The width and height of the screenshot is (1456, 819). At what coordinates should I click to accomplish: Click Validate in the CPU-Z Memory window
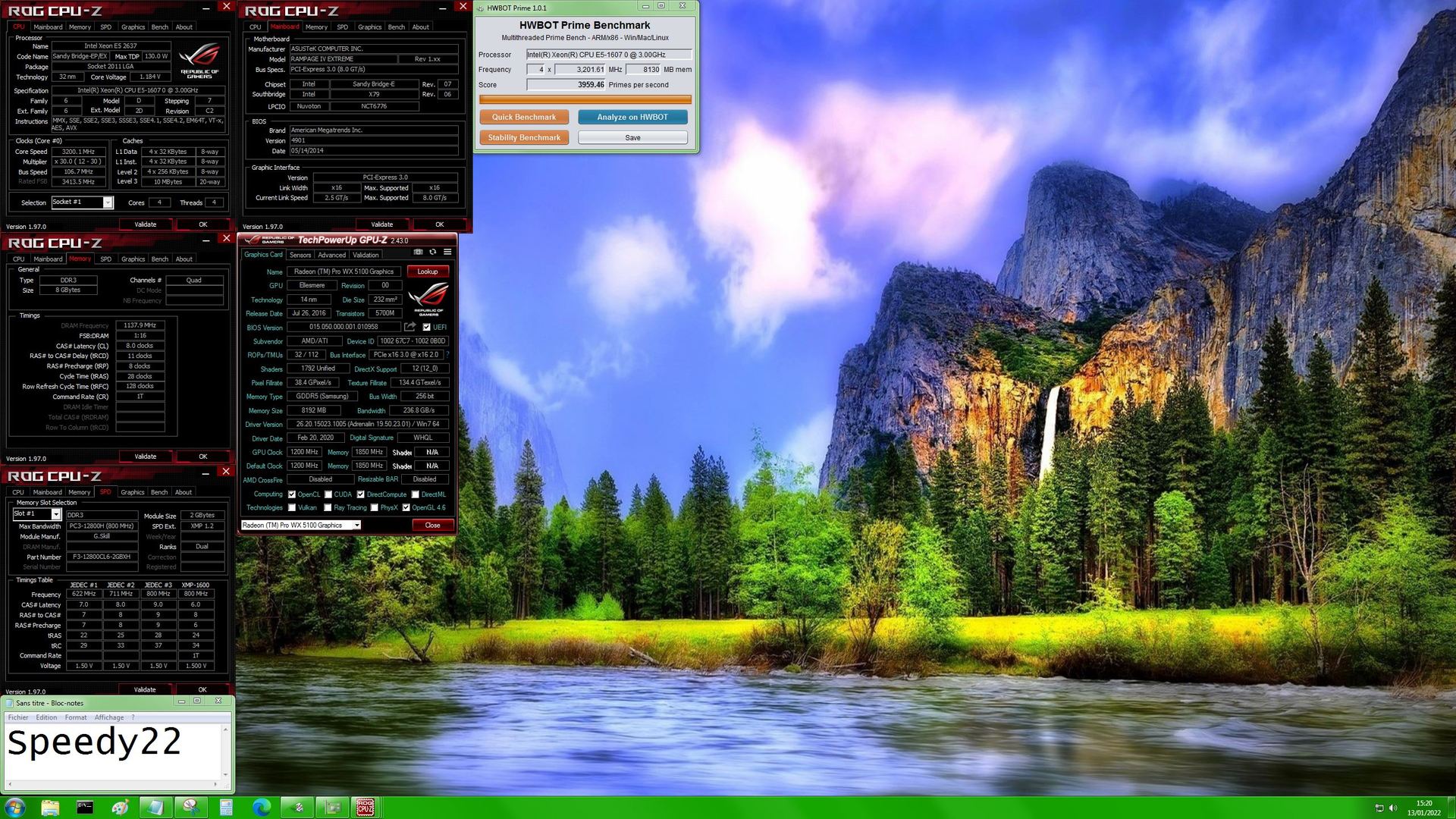coord(146,457)
